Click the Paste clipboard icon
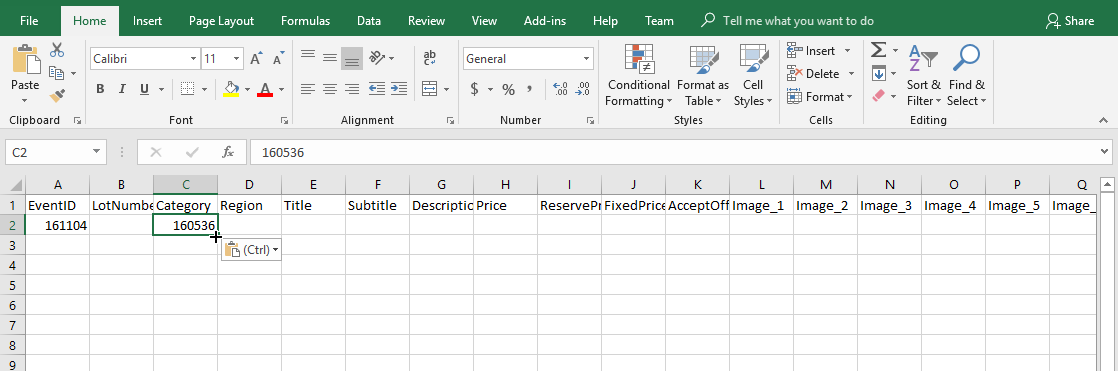This screenshot has height=371, width=1118. pos(25,59)
